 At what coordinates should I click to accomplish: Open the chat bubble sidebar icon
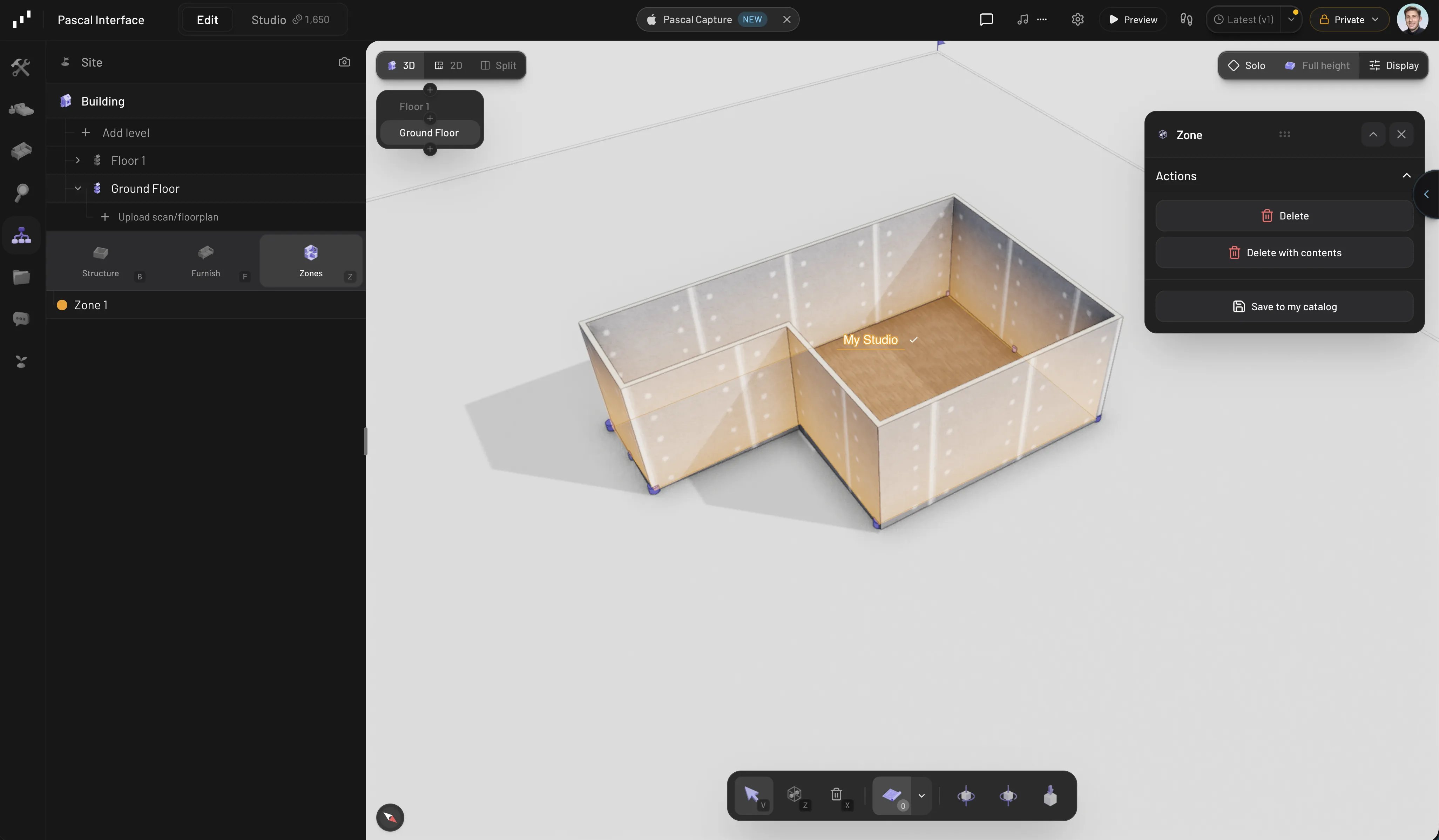[21, 319]
